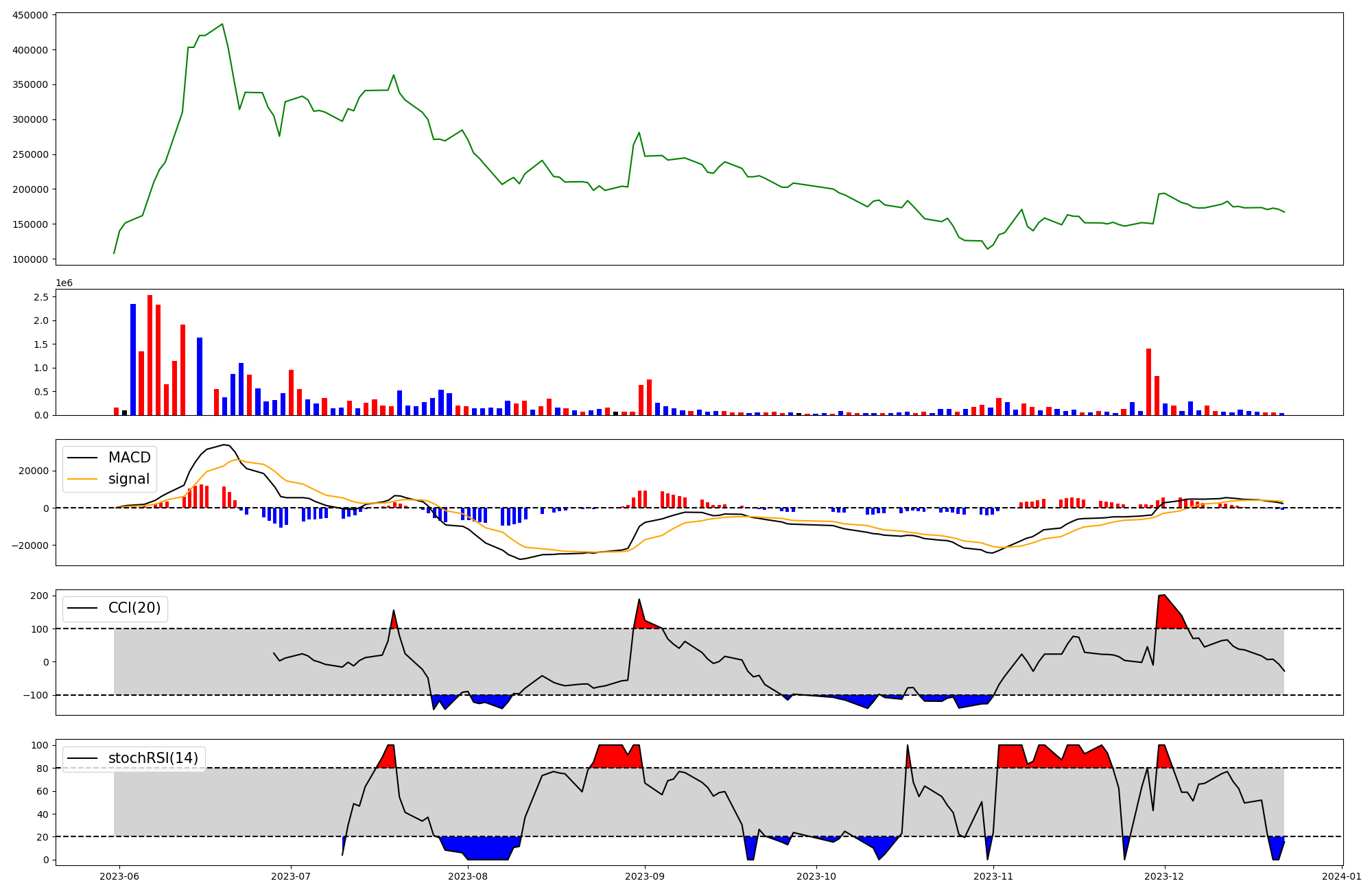Click the tallest blue volume bar in June
This screenshot has height=892, width=1372.
133,359
